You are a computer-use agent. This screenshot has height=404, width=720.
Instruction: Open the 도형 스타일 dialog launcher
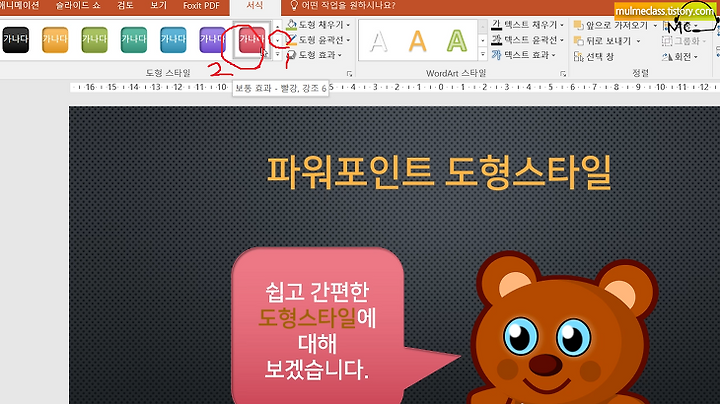pyautogui.click(x=349, y=73)
